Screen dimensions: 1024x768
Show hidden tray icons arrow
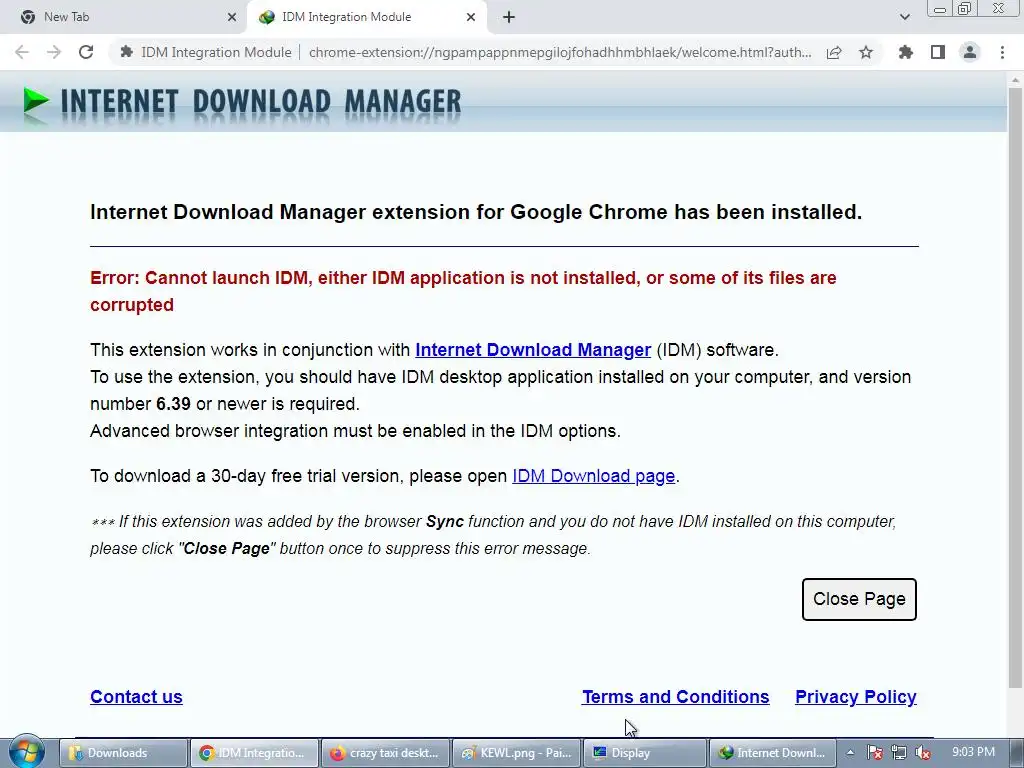[x=850, y=753]
